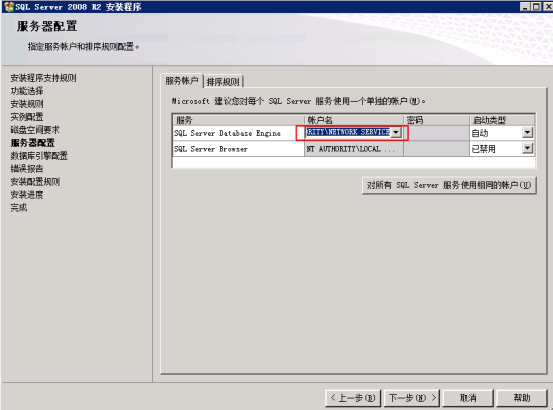Click the 启动类型 column header

click(502, 120)
